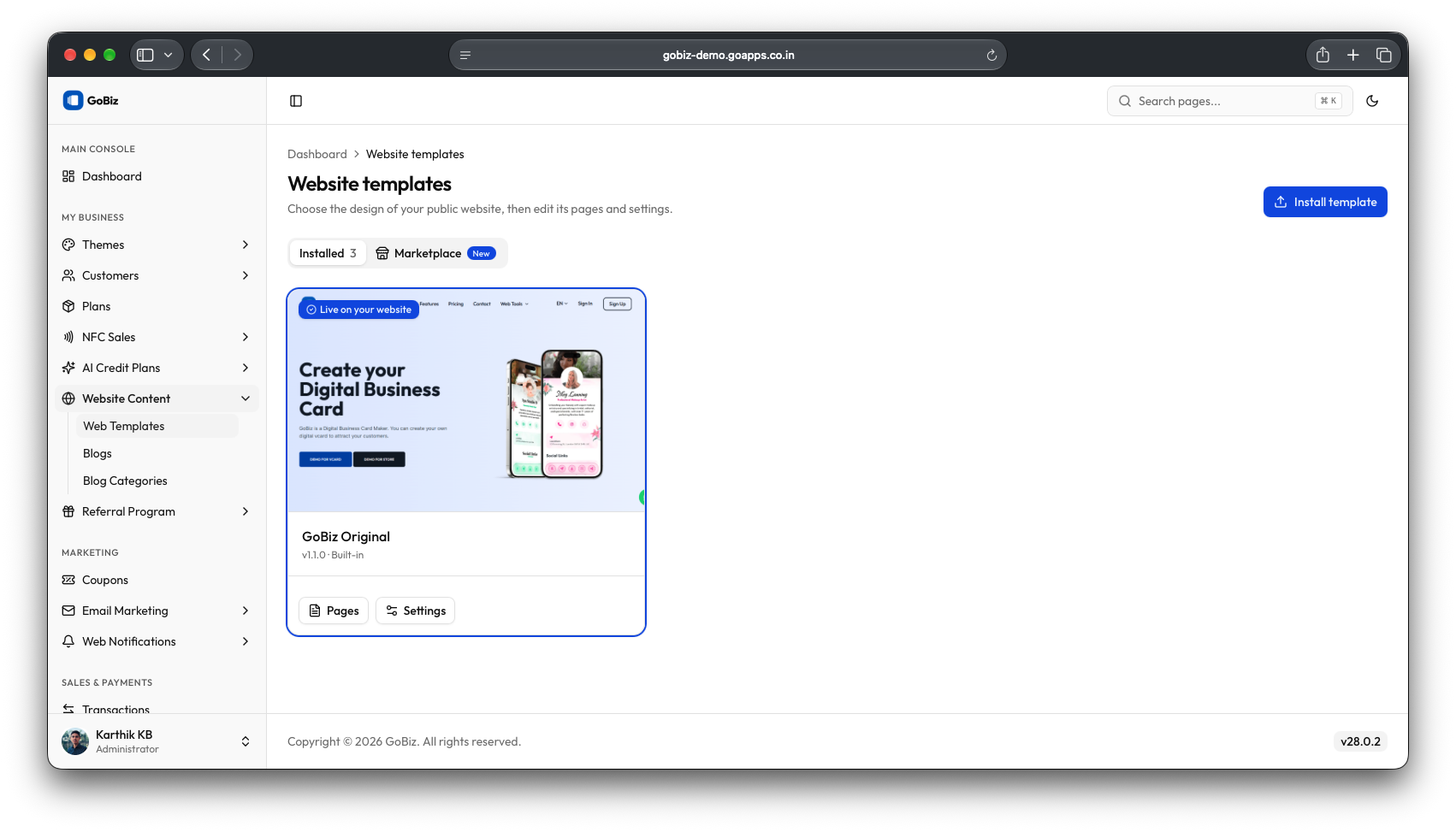1456x832 pixels.
Task: Go back with Safari back arrow
Action: 206,55
